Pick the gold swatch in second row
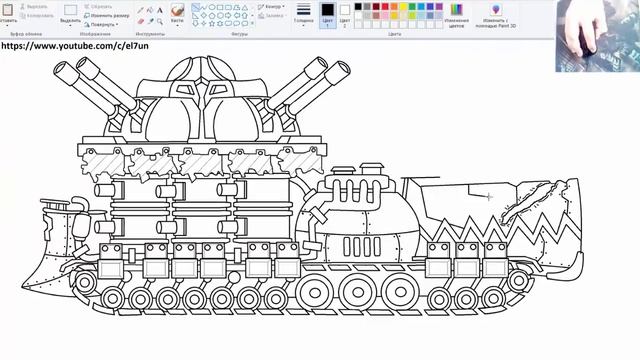This screenshot has width=640, height=360. tap(394, 16)
